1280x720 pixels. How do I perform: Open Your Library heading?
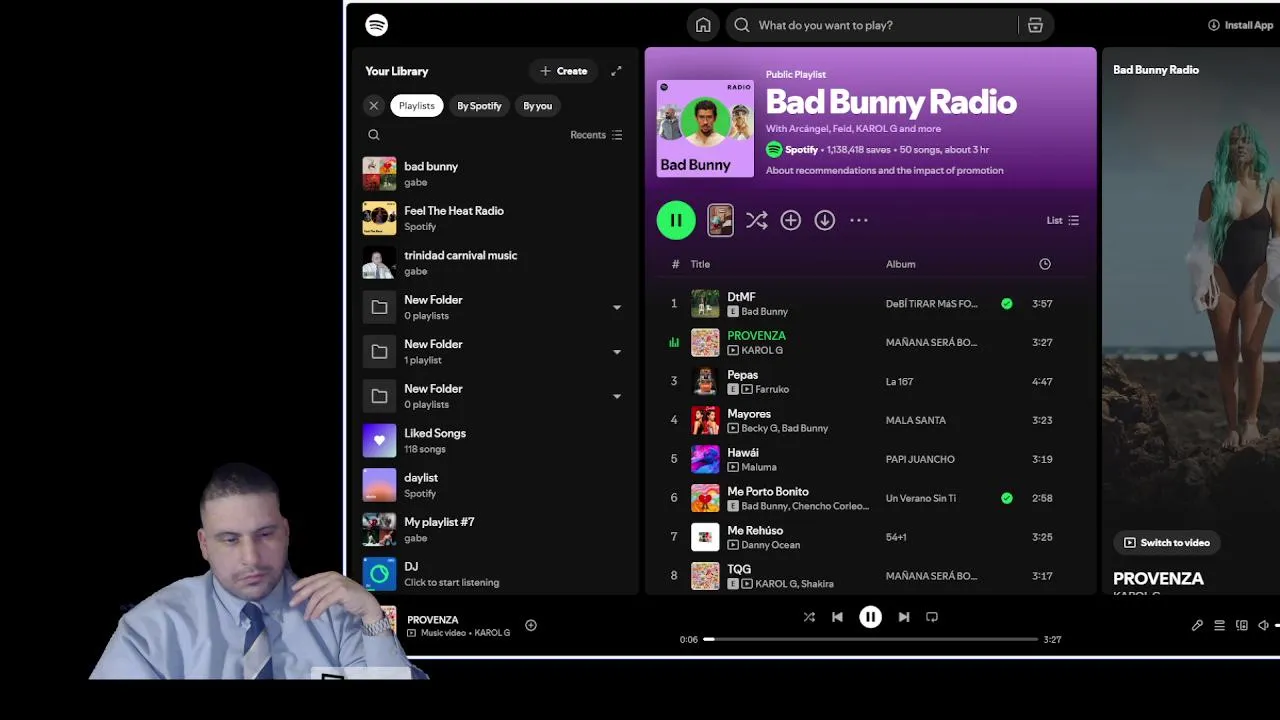click(397, 71)
